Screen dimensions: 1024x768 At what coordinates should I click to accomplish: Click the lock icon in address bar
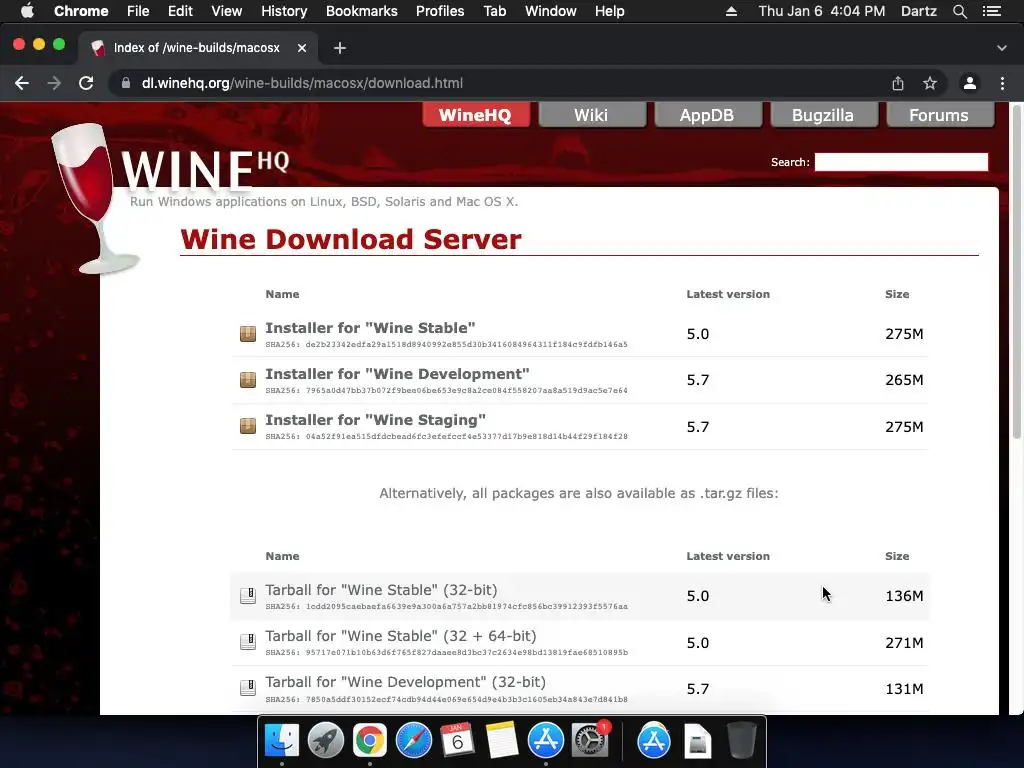[126, 84]
